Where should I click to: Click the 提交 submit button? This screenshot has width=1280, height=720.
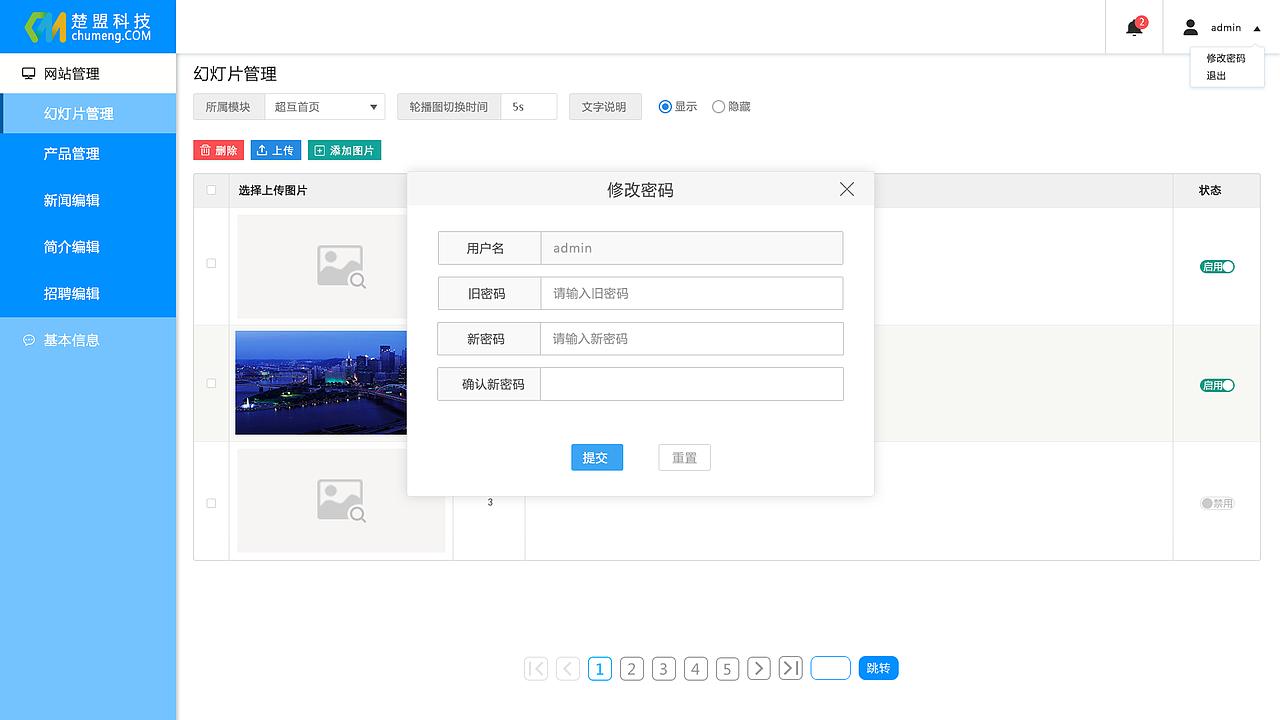597,457
